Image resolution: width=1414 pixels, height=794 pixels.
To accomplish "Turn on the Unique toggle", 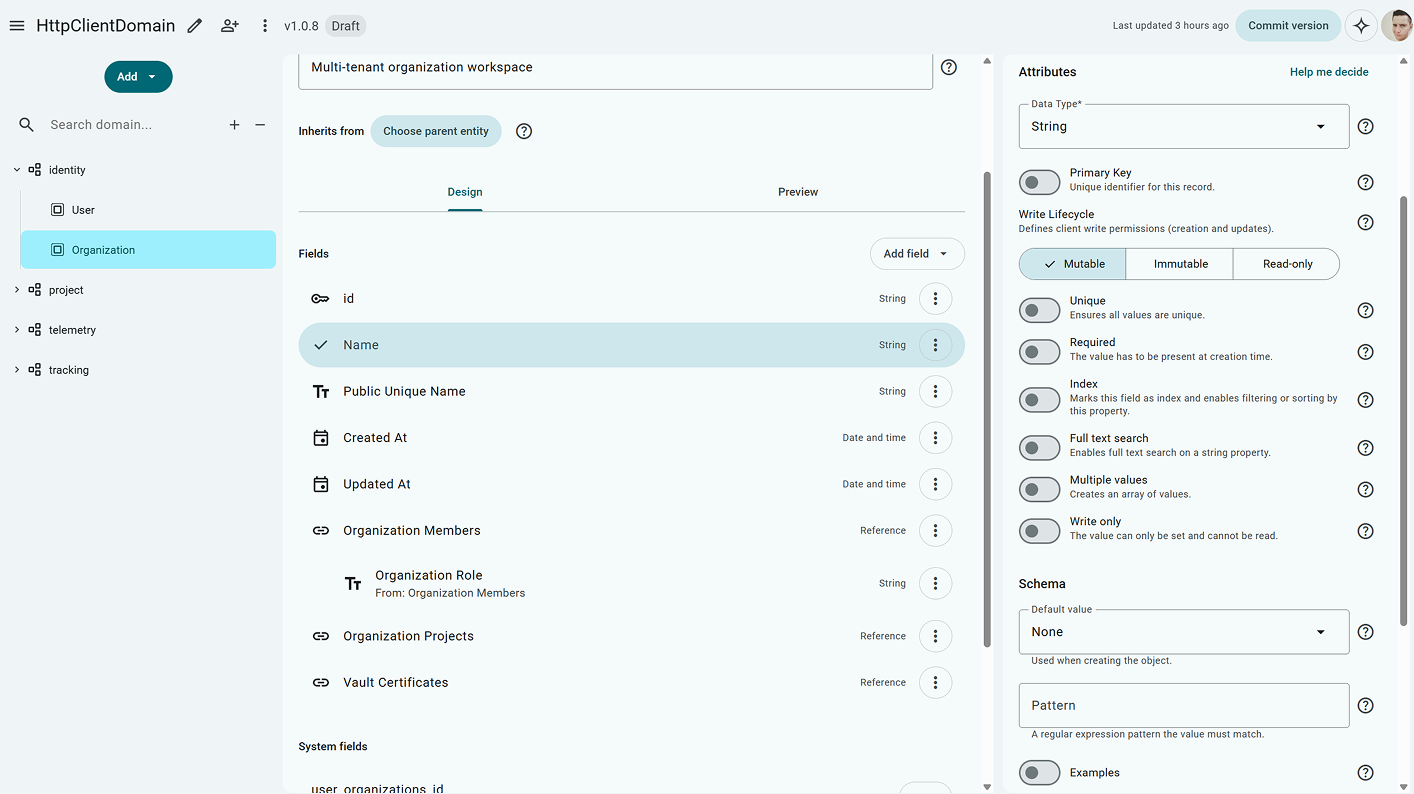I will [x=1039, y=310].
